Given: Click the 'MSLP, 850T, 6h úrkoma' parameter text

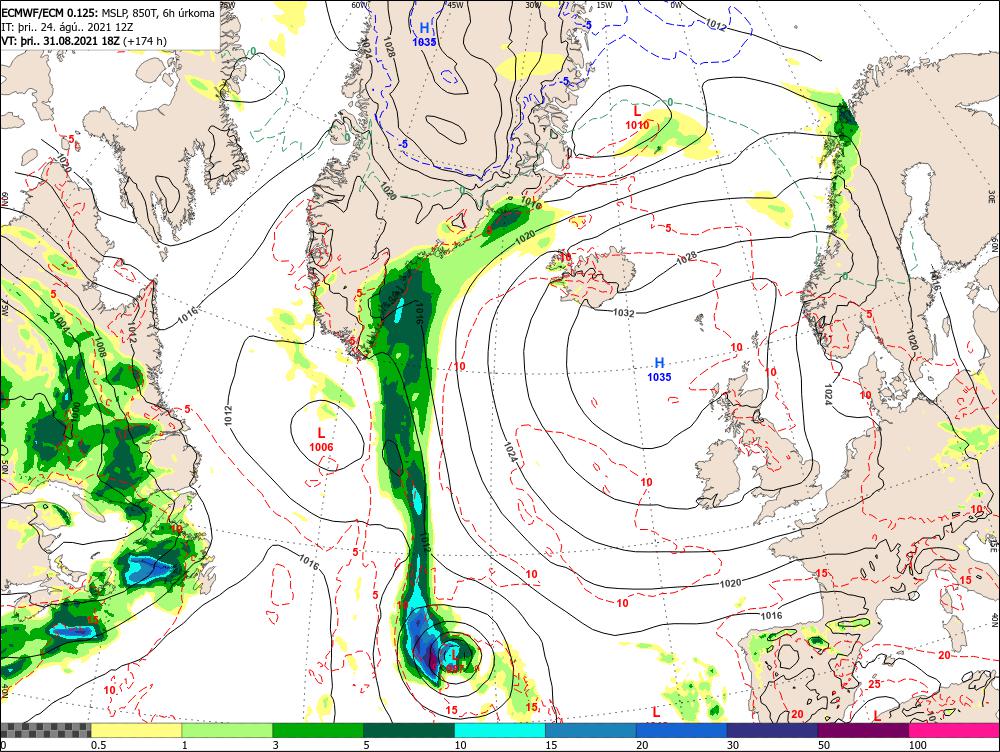Looking at the screenshot, I should coord(158,12).
